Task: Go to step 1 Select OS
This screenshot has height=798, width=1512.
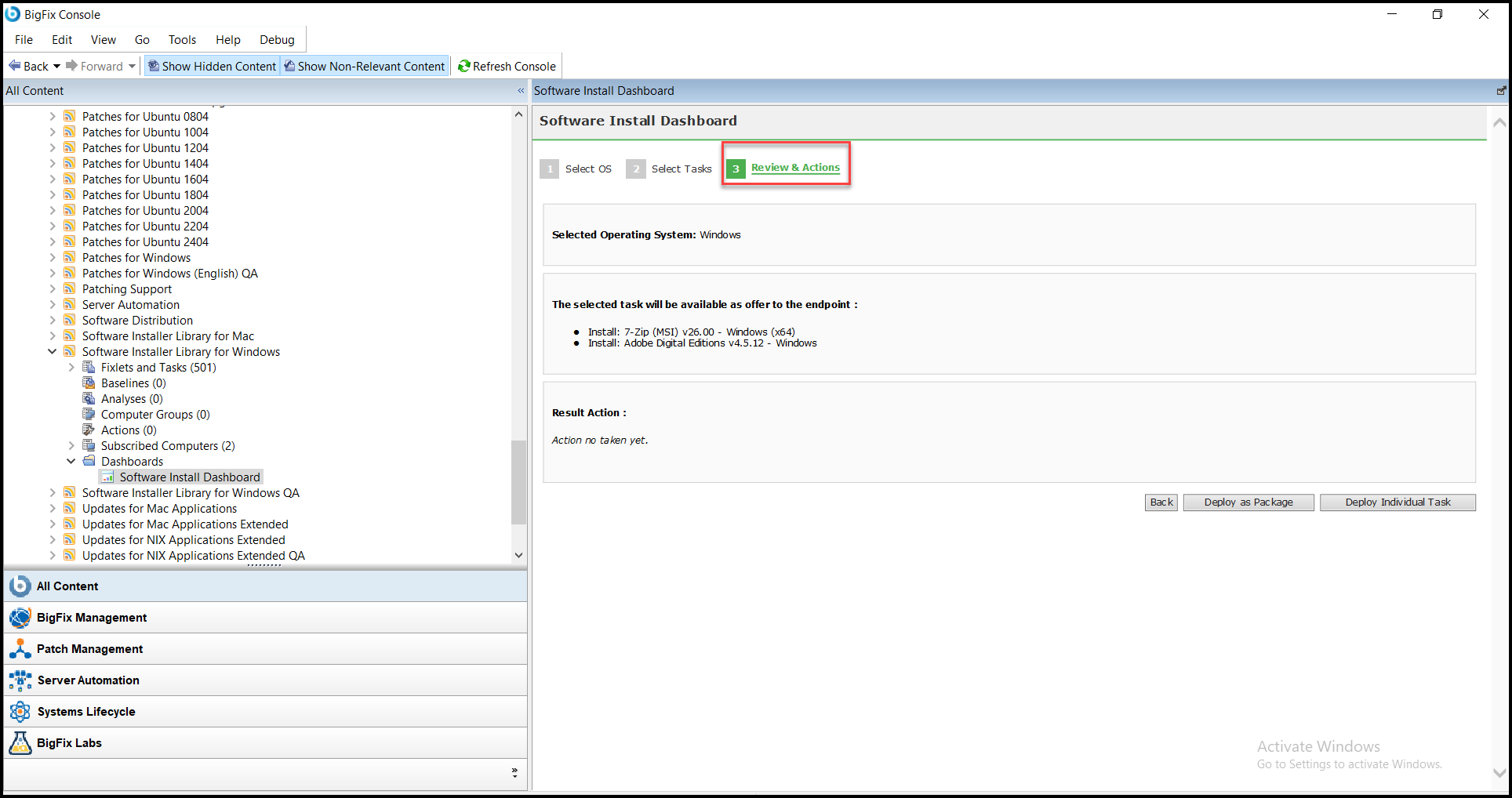Action: click(x=576, y=169)
